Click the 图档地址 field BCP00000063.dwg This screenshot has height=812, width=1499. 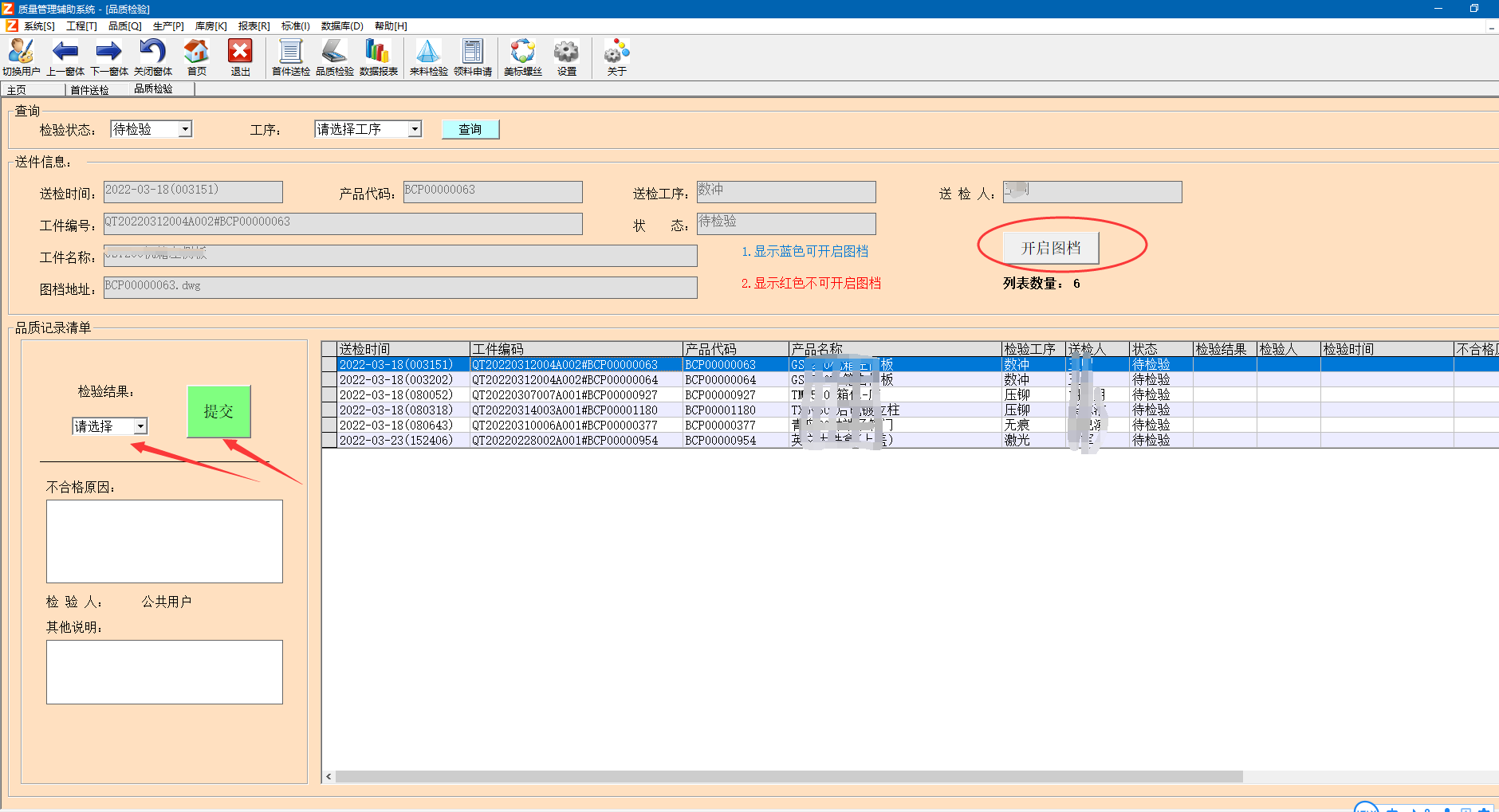pyautogui.click(x=400, y=287)
